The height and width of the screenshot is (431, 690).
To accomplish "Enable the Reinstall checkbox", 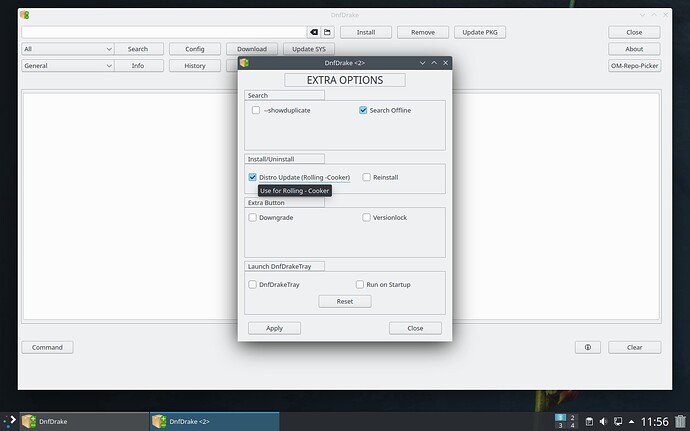I will coord(366,177).
